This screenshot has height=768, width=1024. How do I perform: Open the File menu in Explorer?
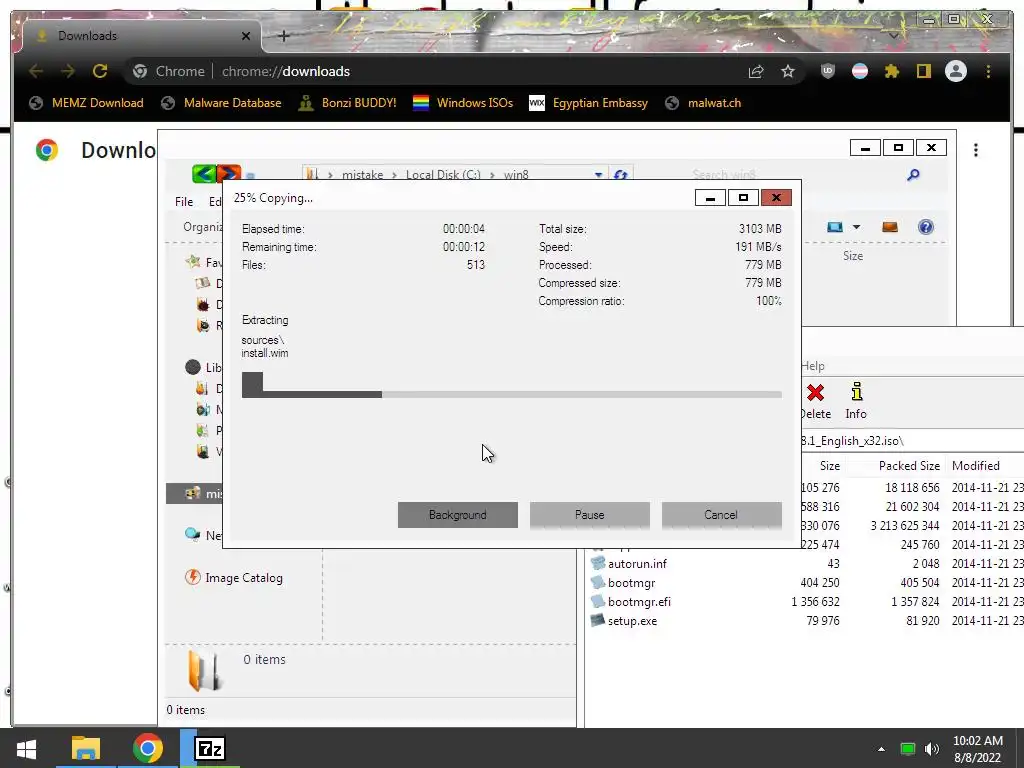click(x=184, y=202)
